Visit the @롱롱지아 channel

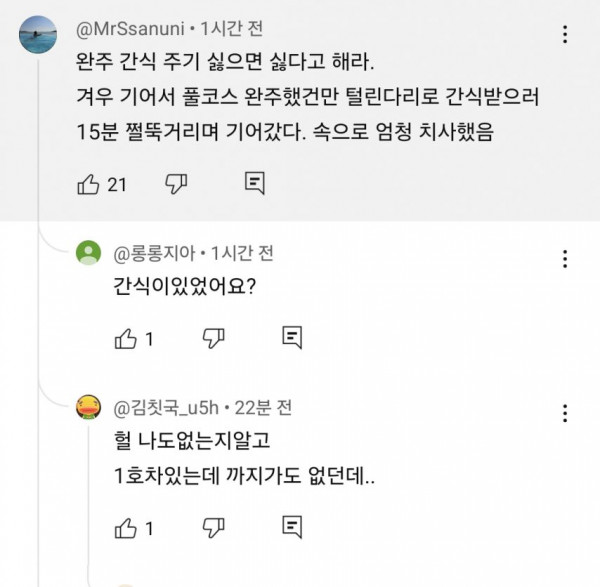point(153,251)
